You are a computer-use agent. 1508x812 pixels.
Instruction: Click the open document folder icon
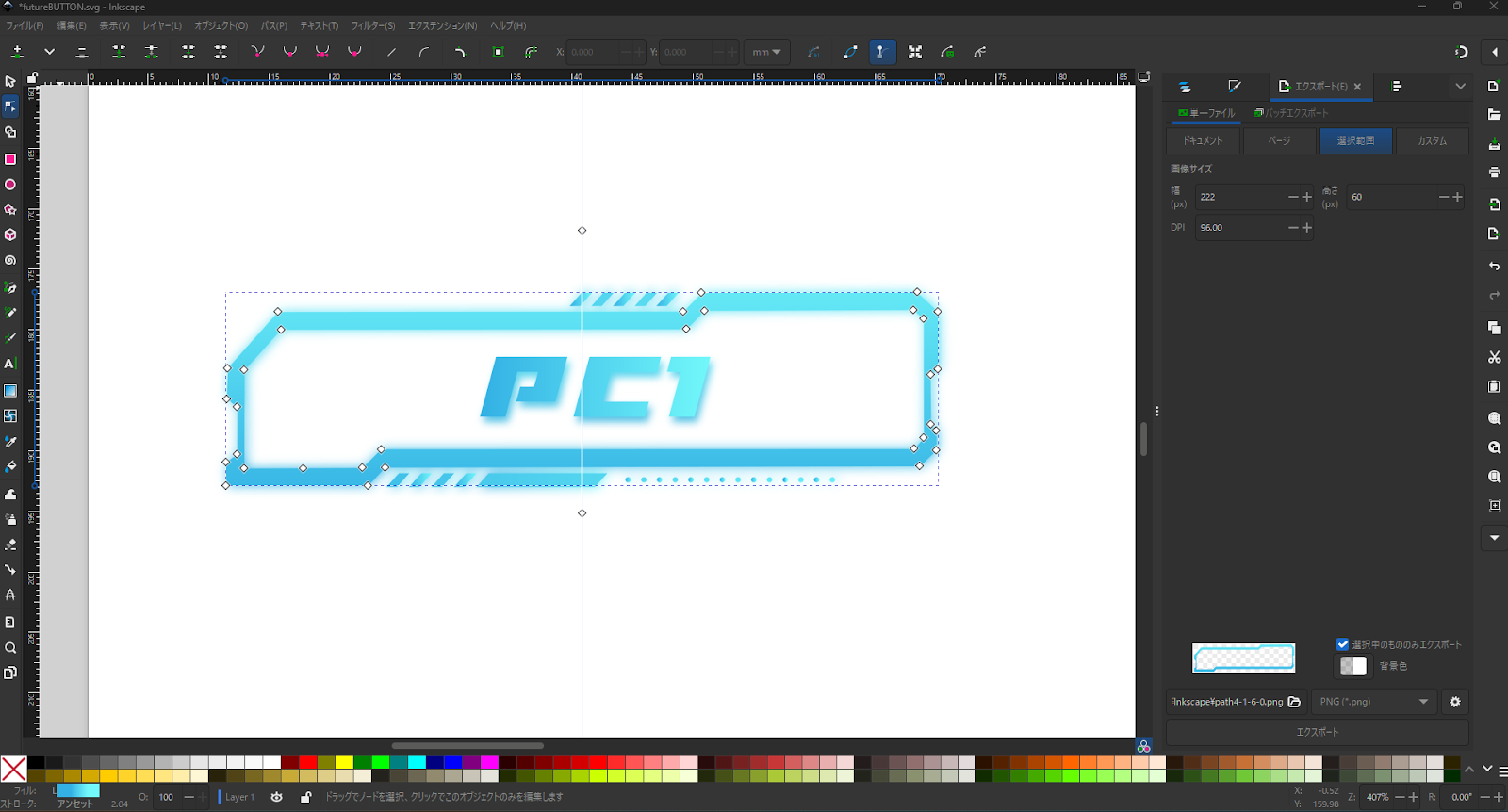(x=1494, y=115)
